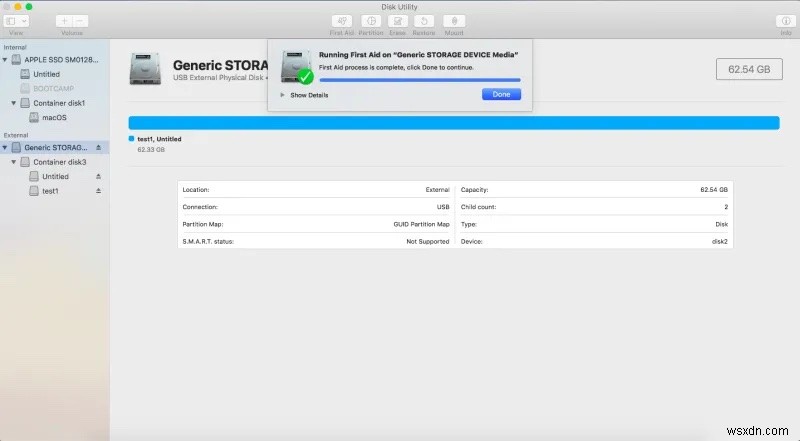Click the macOS volume disk icon
Image resolution: width=800 pixels, height=441 pixels.
pos(34,117)
